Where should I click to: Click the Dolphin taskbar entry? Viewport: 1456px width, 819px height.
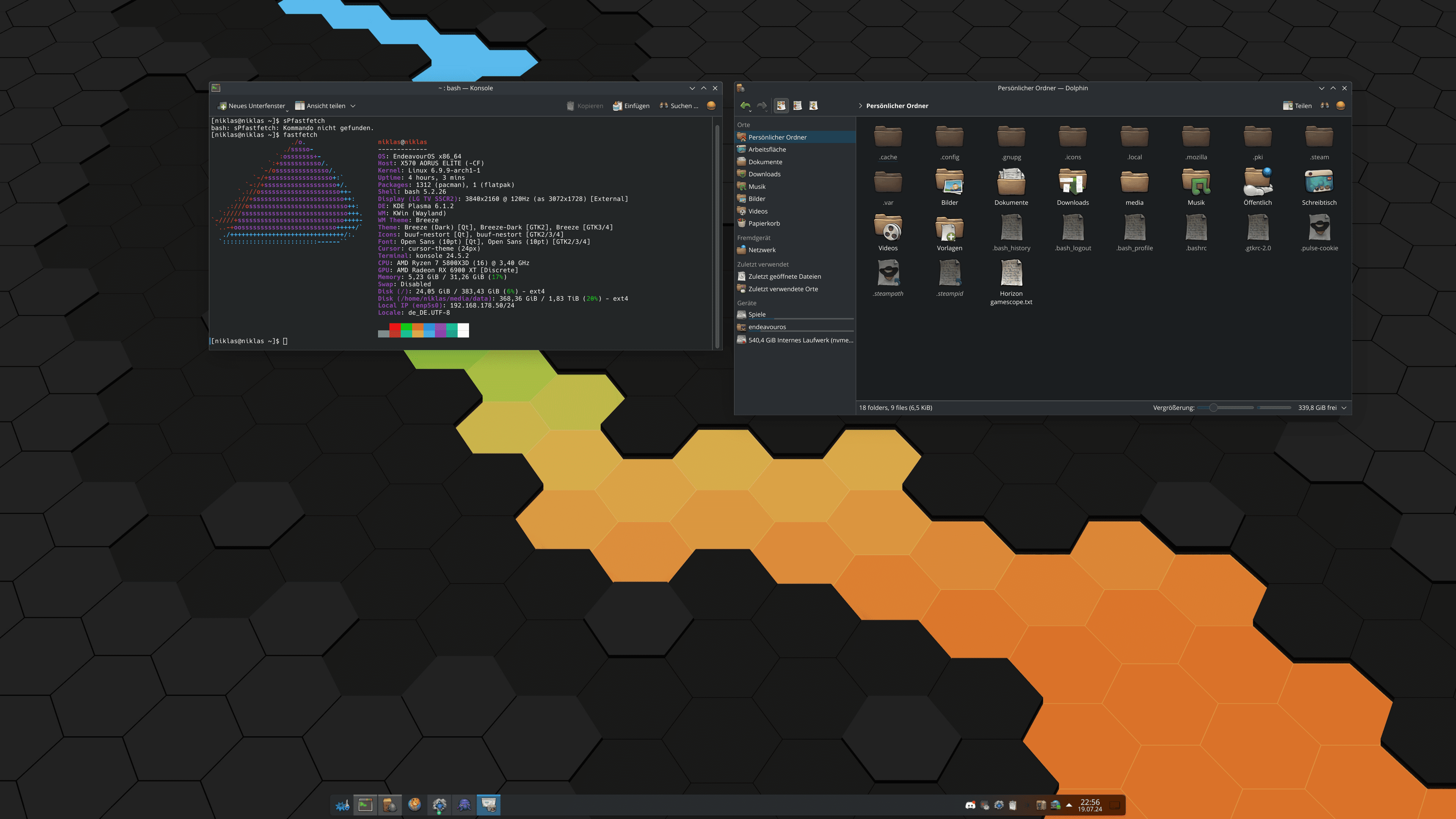click(x=390, y=805)
